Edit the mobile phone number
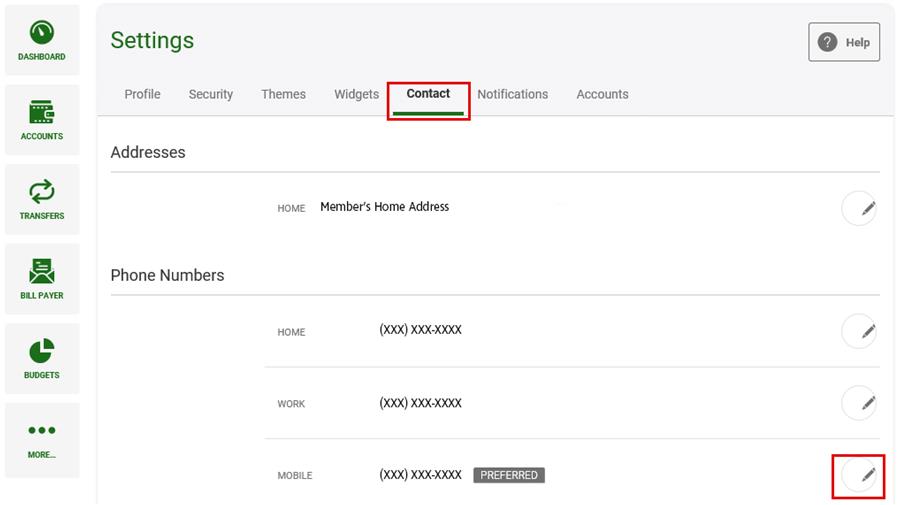Viewport: 900px width, 505px height. 859,475
